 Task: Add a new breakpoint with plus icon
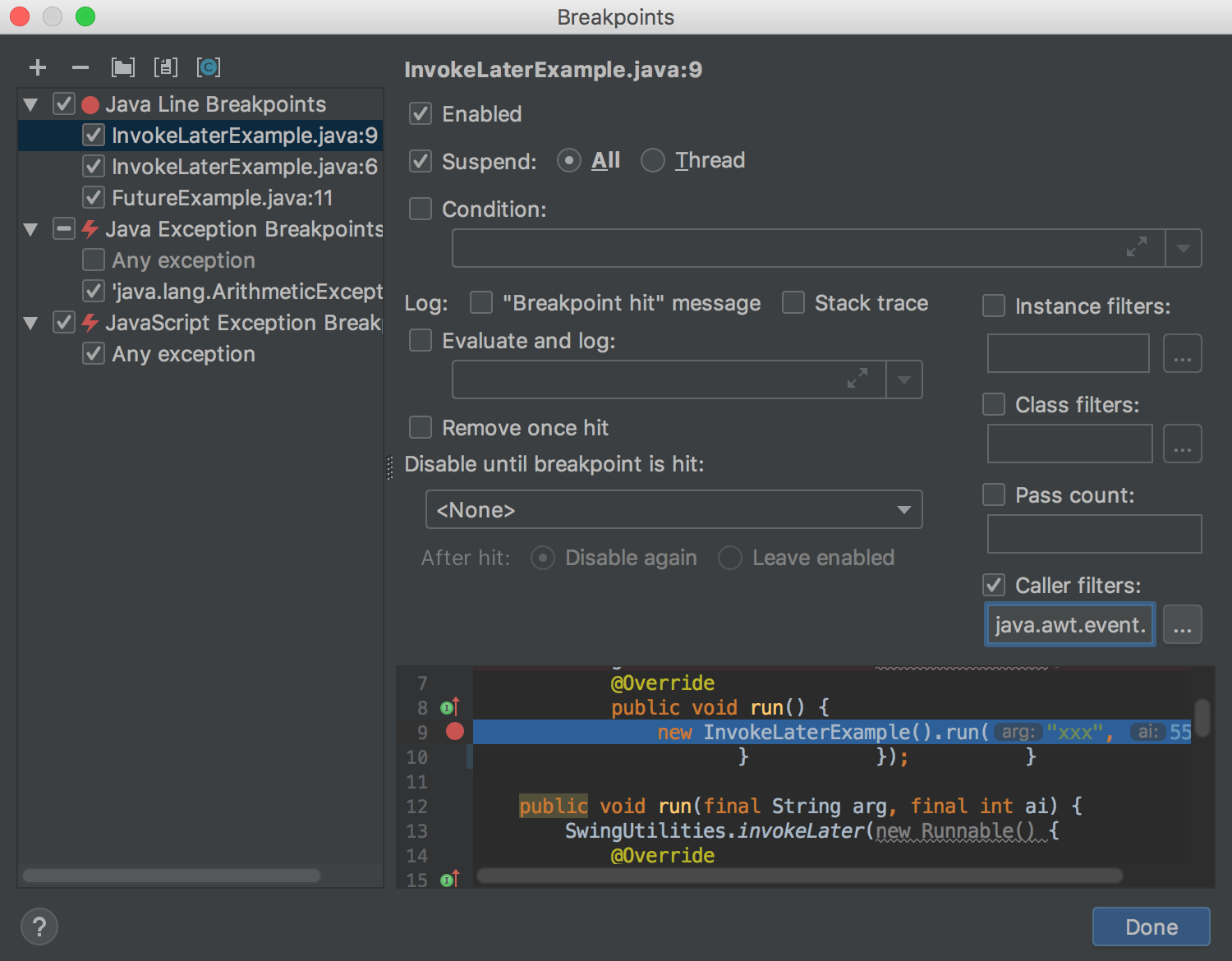[x=38, y=67]
